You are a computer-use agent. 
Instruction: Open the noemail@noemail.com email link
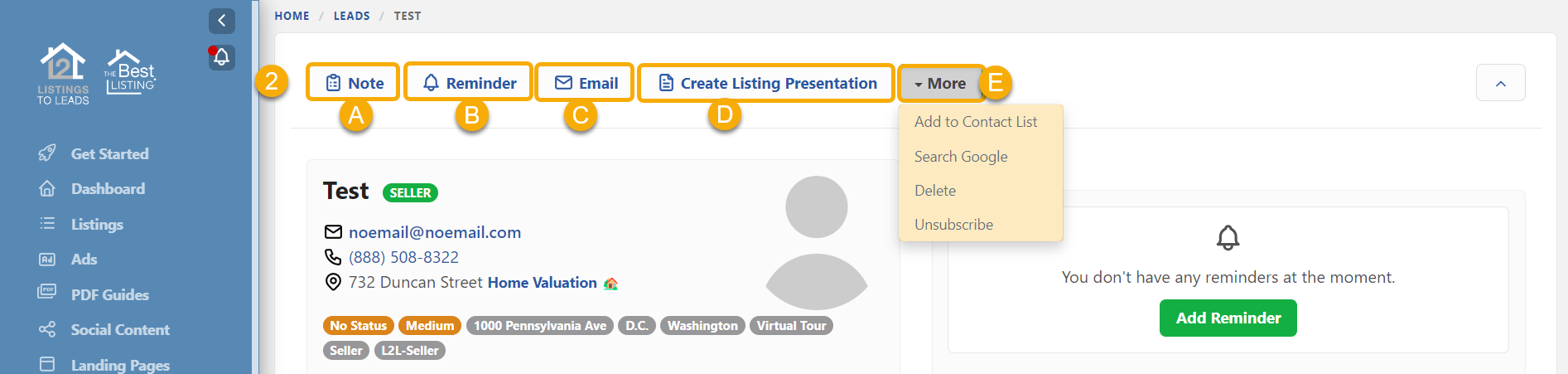434,233
